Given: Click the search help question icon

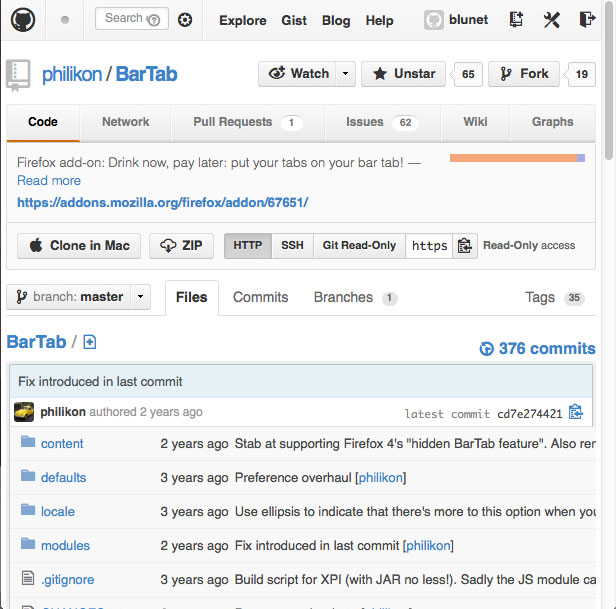Looking at the screenshot, I should (x=154, y=20).
